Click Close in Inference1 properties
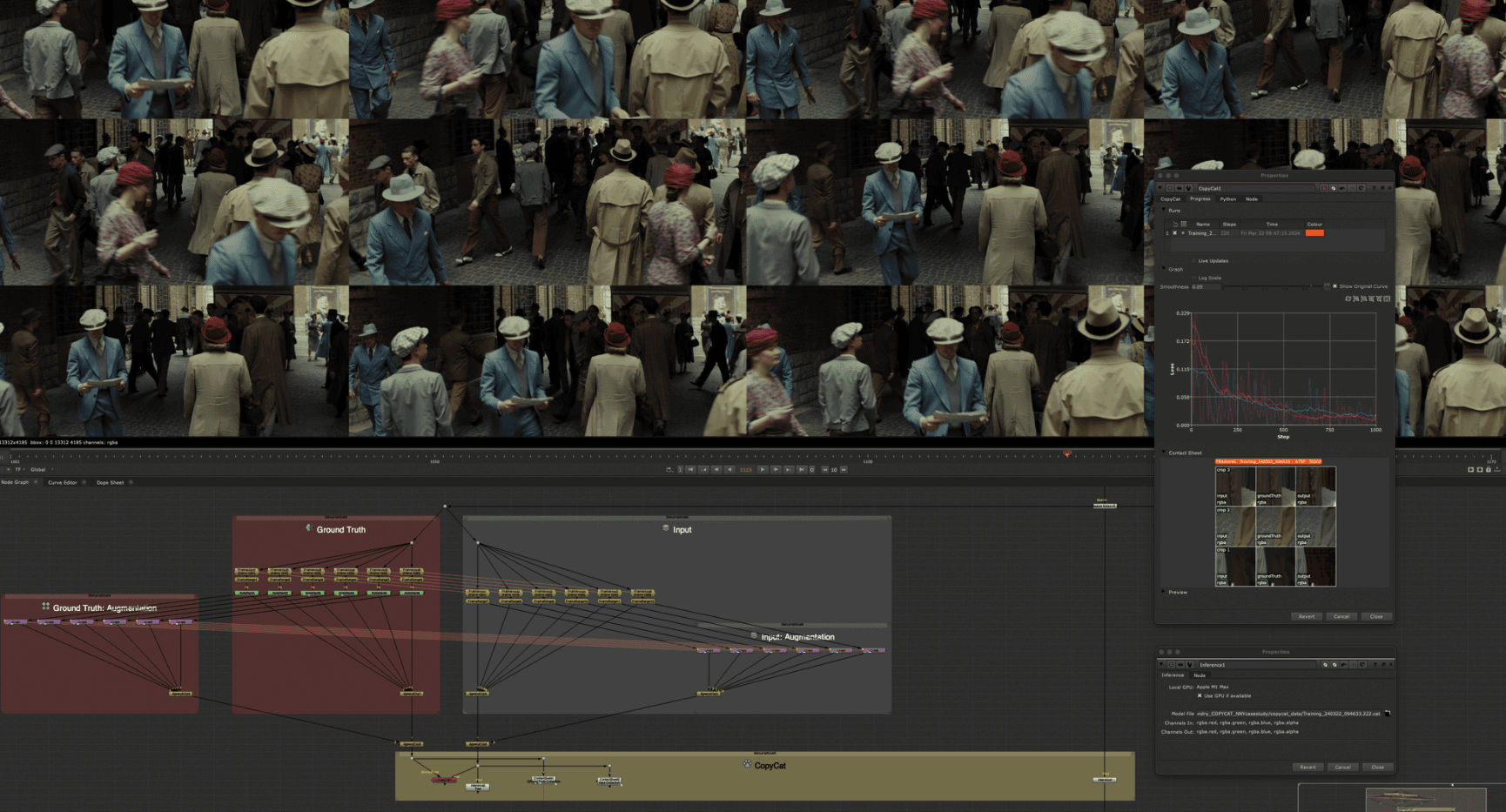 pos(1378,767)
